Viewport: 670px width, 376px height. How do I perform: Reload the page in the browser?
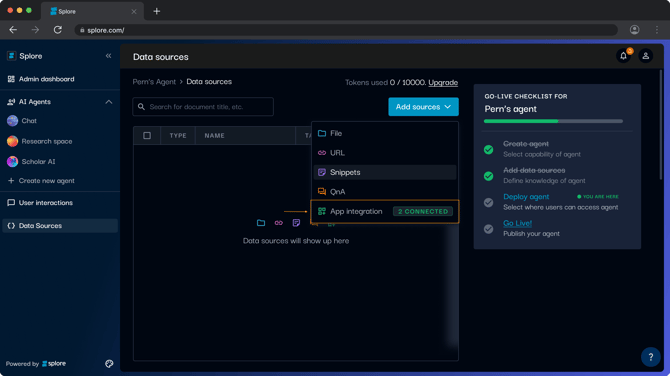tap(58, 30)
